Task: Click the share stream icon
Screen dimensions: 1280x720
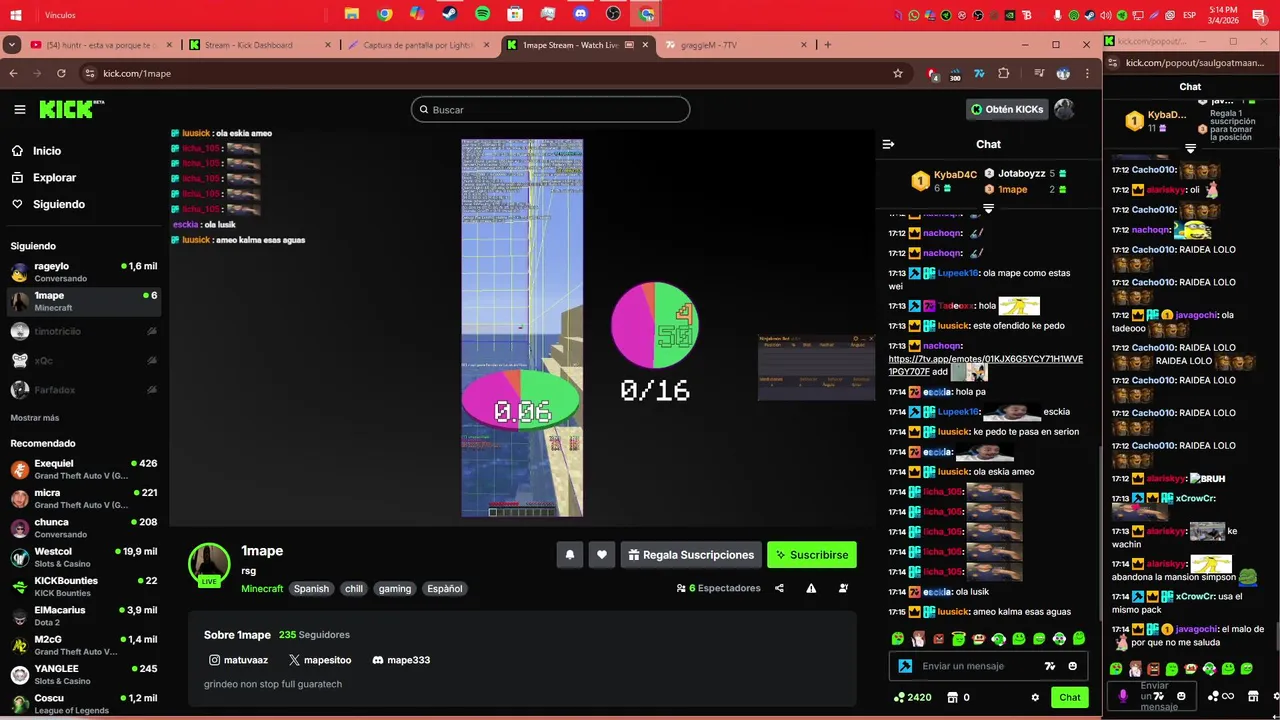Action: pyautogui.click(x=779, y=588)
